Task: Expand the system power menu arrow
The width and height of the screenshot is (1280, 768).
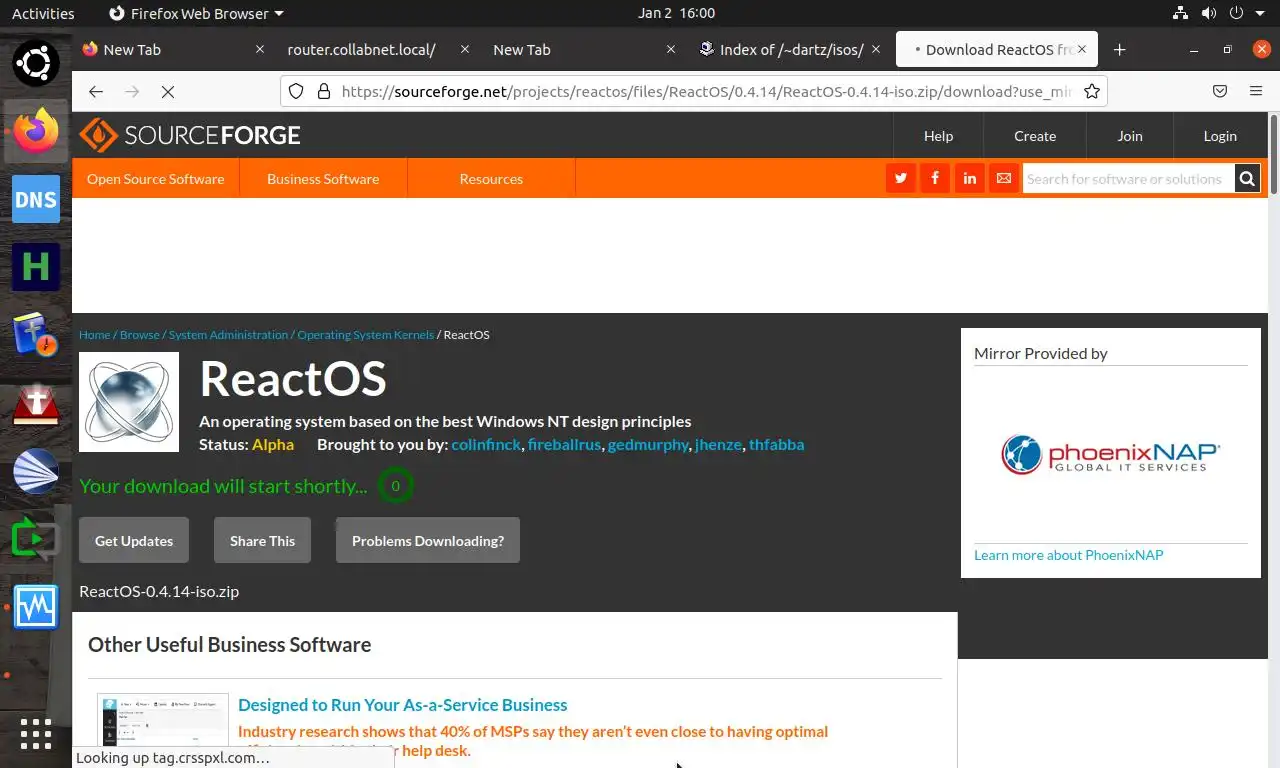Action: [x=1260, y=13]
